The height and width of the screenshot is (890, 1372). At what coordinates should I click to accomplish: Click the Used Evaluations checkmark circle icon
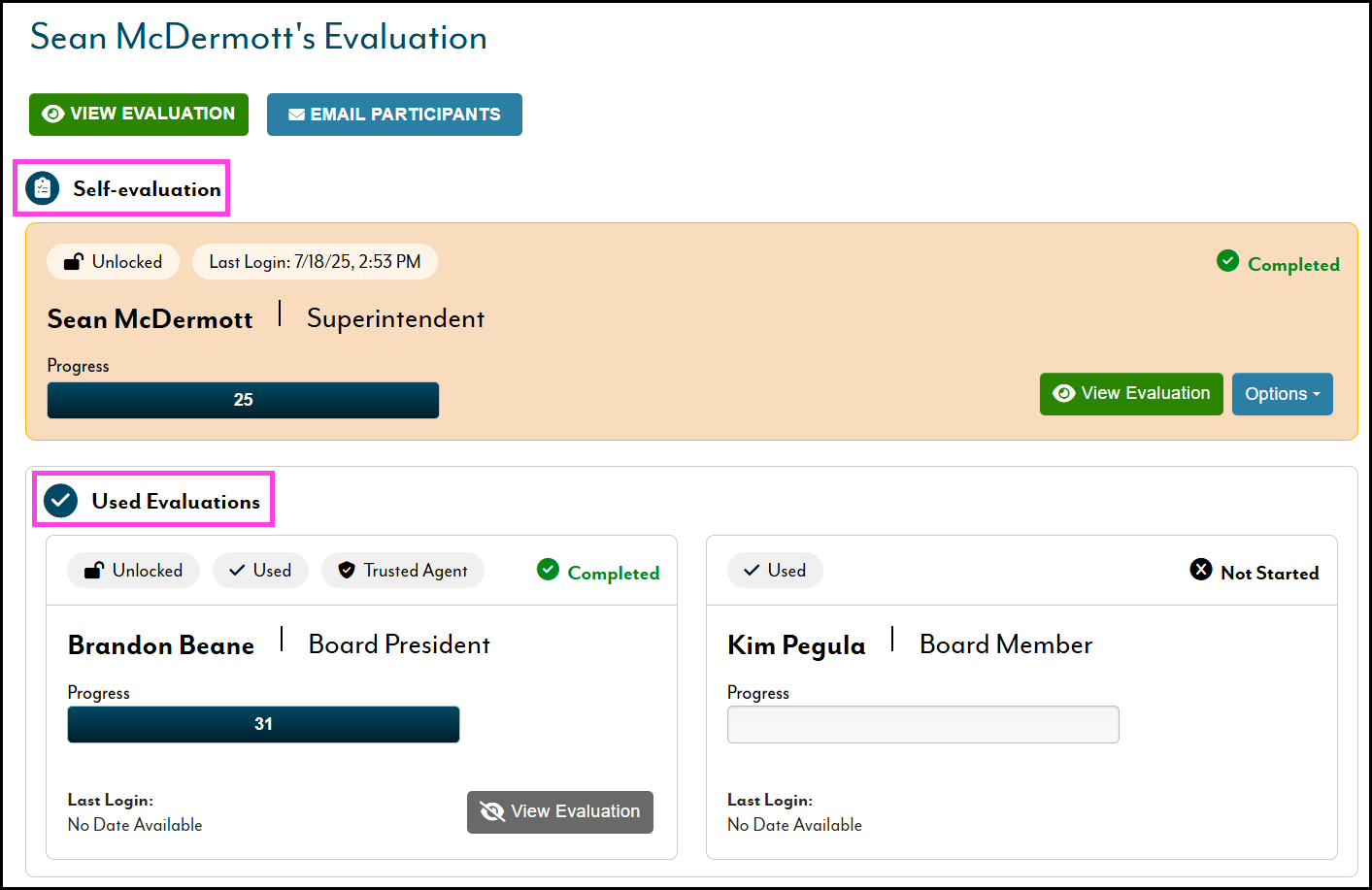pos(61,501)
